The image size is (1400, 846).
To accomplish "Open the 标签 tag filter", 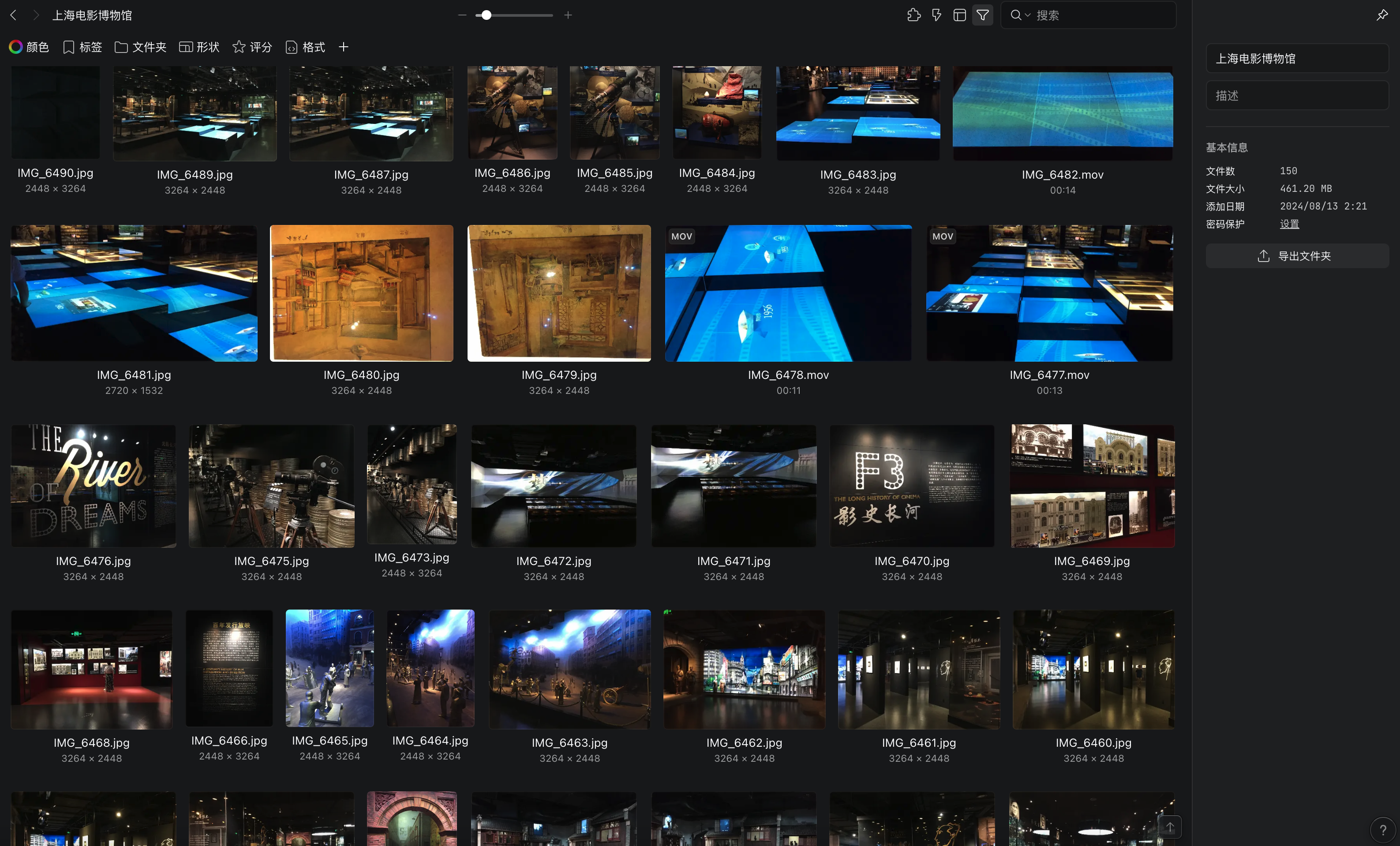I will 82,47.
